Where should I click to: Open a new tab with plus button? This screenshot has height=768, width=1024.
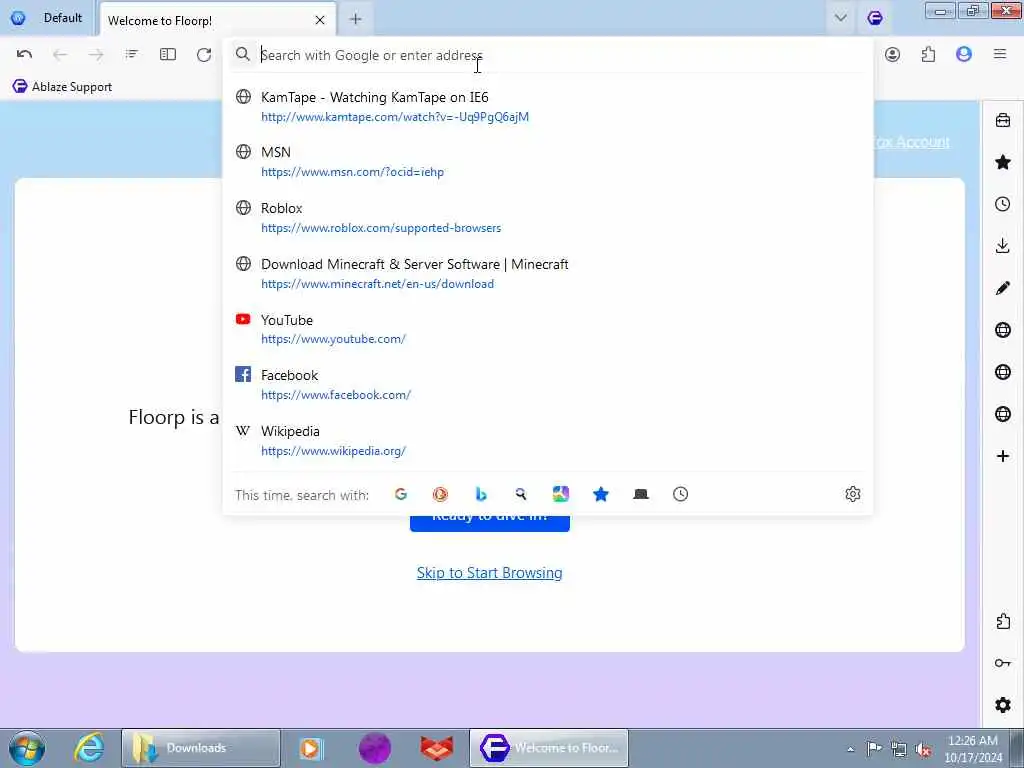[x=355, y=20]
